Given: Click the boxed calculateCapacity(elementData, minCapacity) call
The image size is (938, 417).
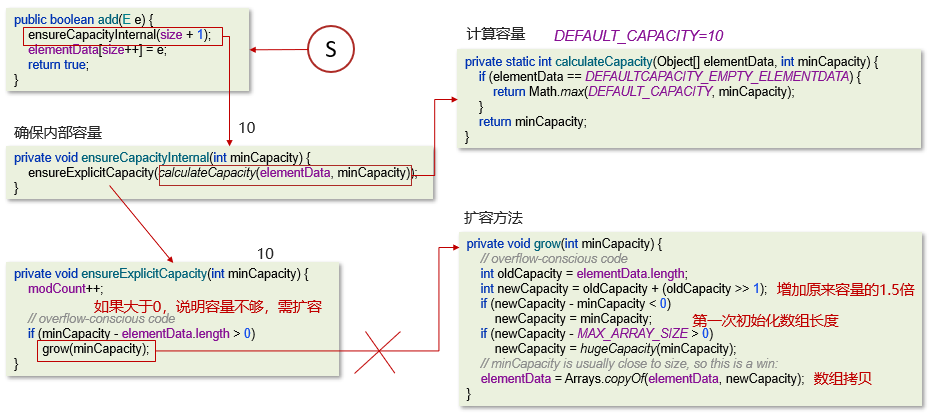Looking at the screenshot, I should (285, 173).
